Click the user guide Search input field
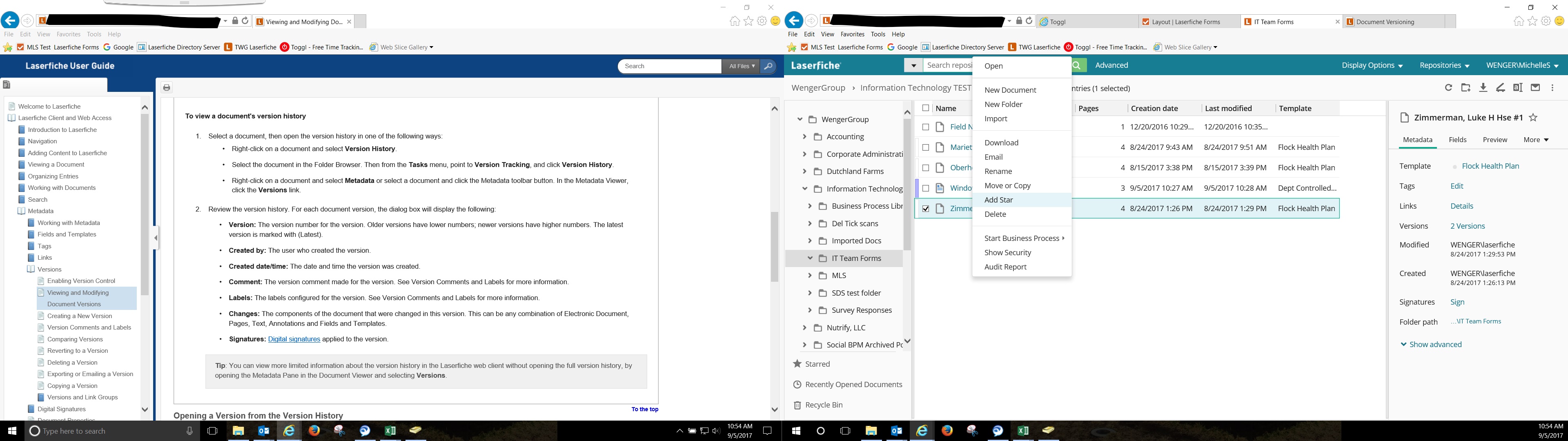This screenshot has width=1568, height=441. 669,66
